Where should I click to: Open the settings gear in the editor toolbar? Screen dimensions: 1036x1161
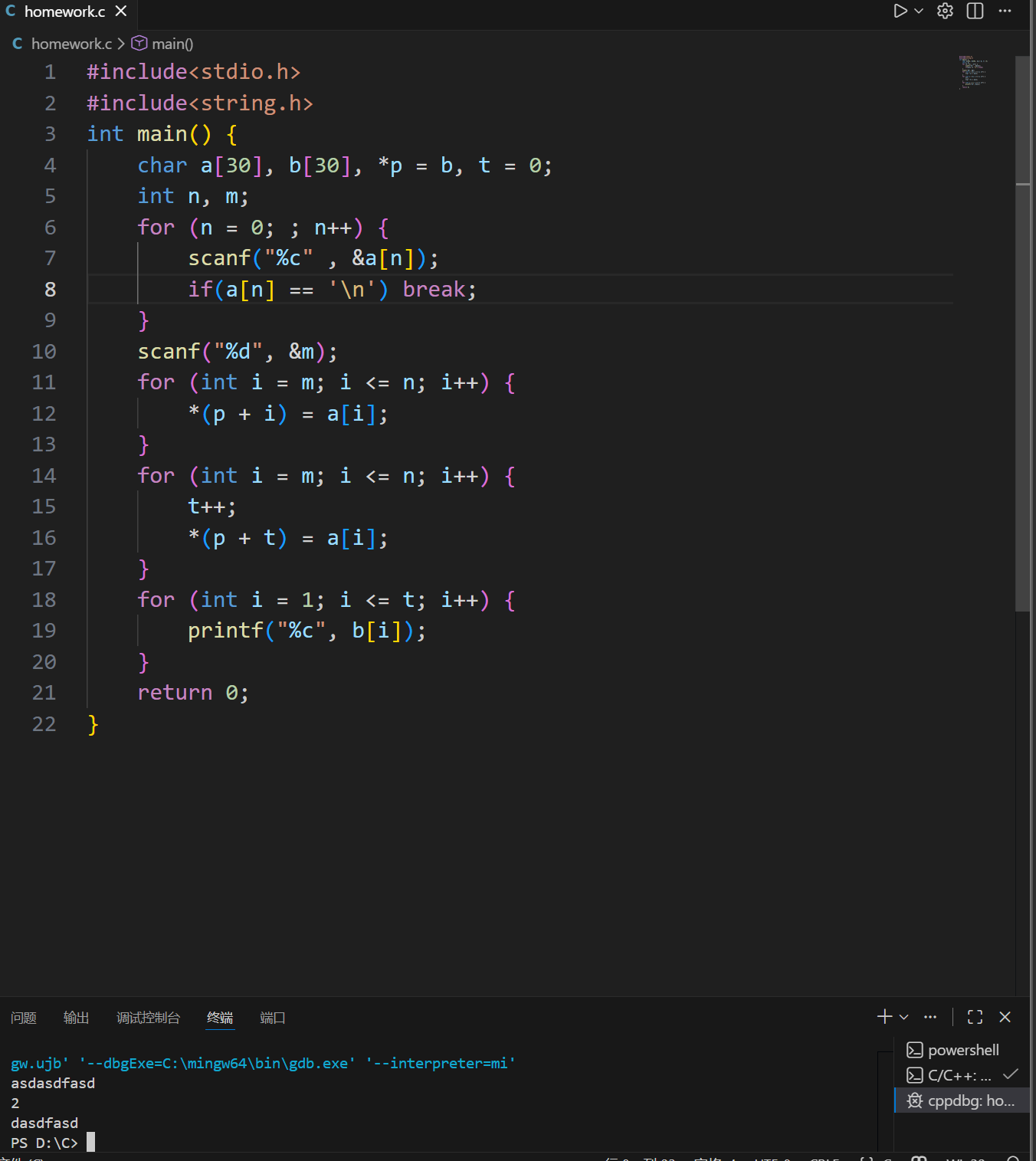[946, 11]
